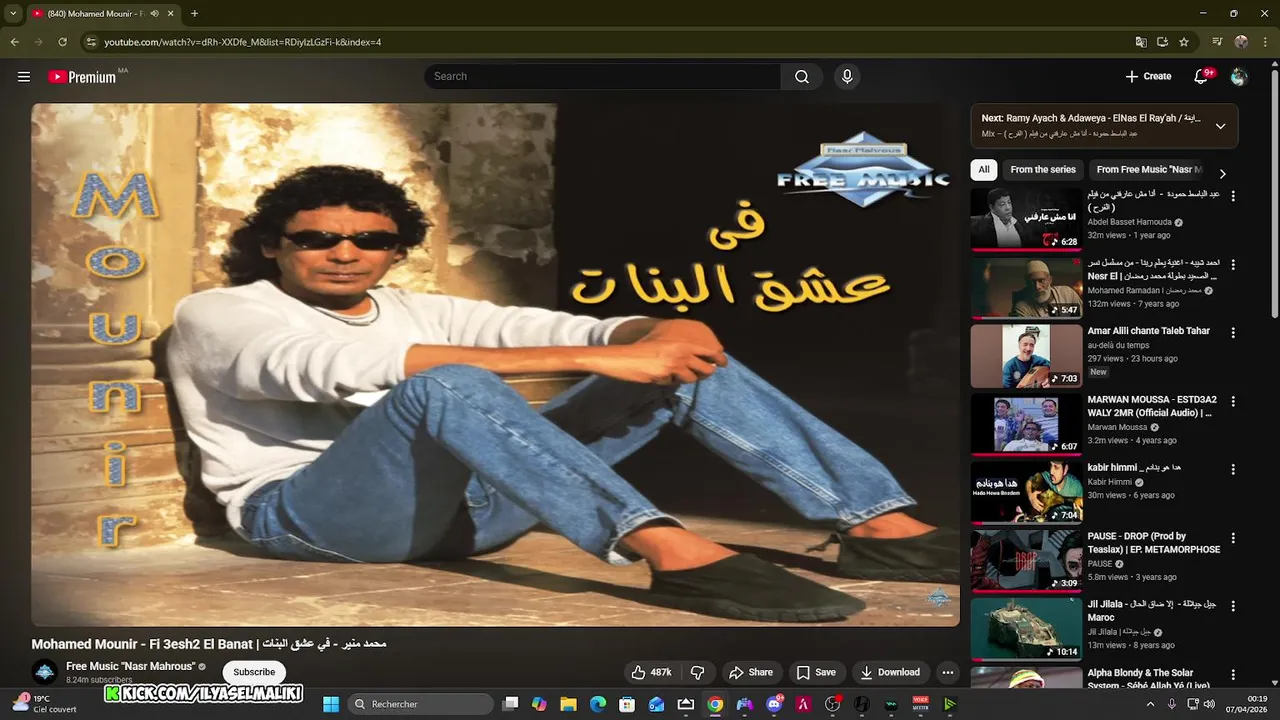Open more actions menu under video

click(948, 672)
